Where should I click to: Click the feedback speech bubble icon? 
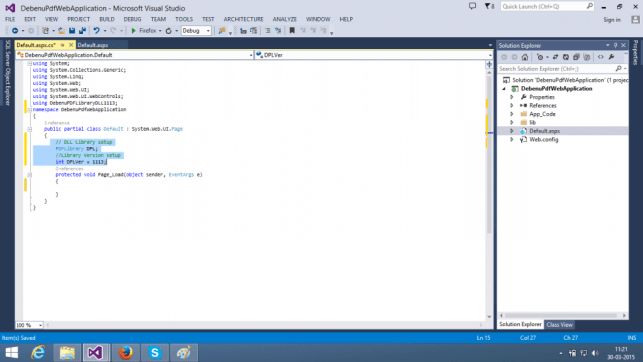point(472,6)
